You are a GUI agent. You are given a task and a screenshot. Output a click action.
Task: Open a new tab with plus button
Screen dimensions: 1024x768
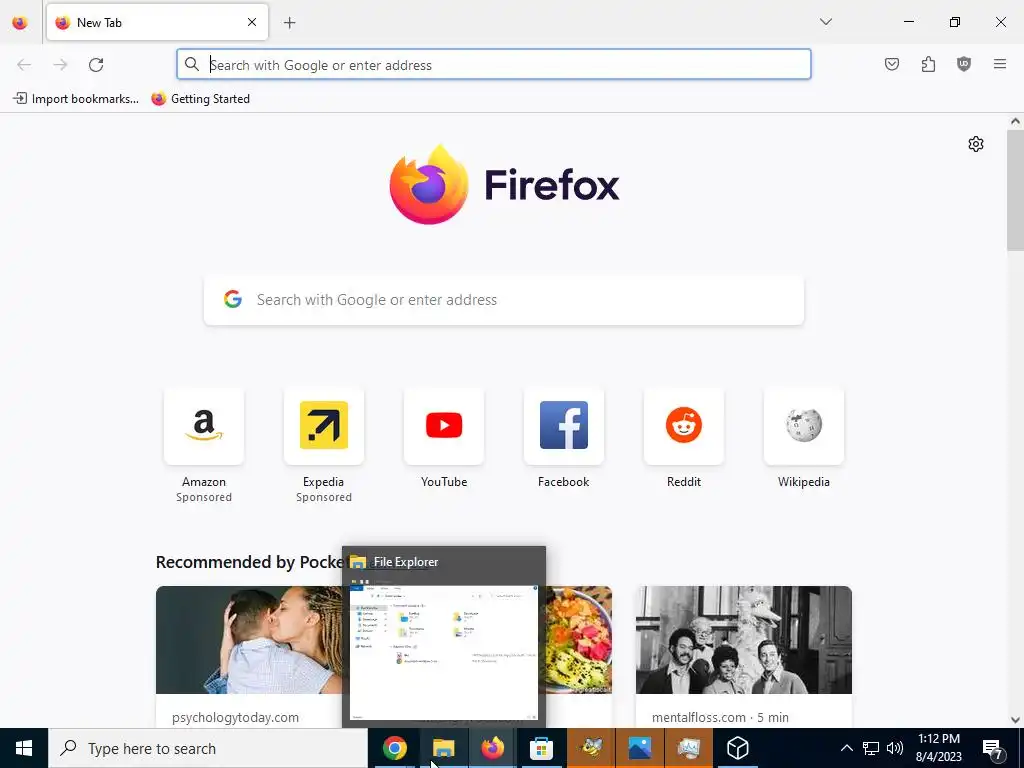(290, 23)
